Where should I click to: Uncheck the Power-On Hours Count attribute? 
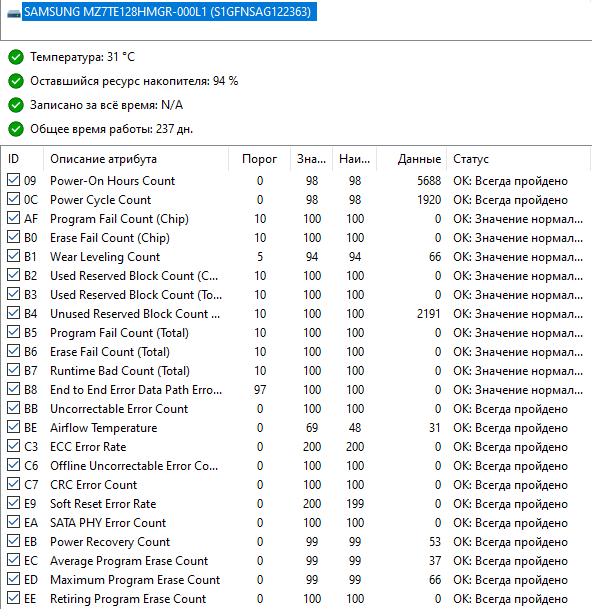(x=14, y=180)
